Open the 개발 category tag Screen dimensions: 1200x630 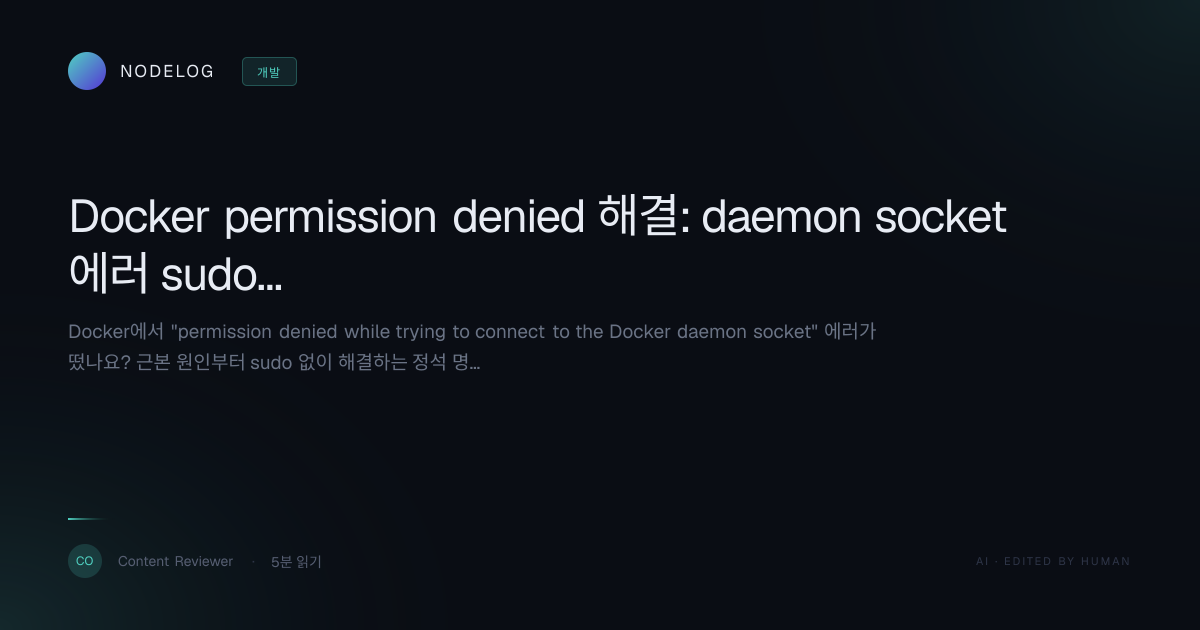(x=269, y=72)
